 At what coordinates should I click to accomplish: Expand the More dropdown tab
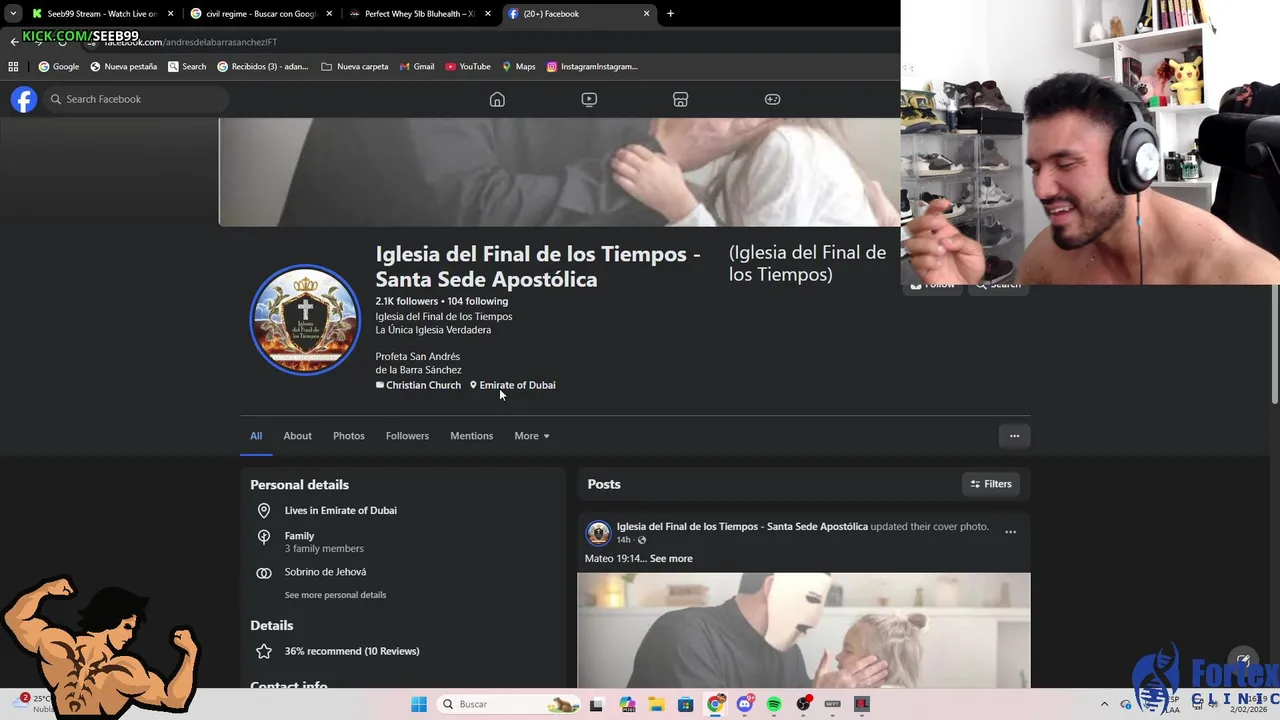pos(532,436)
